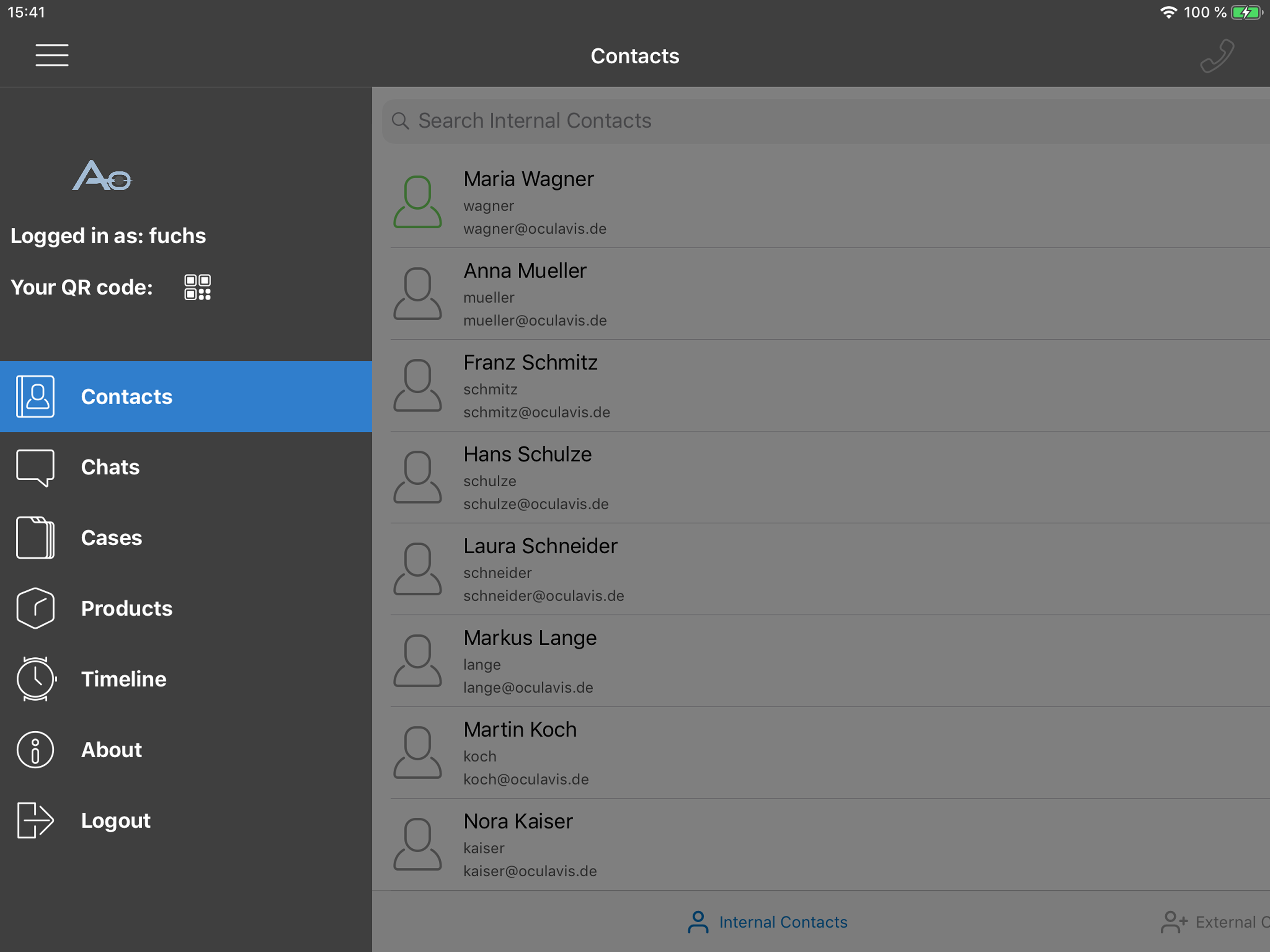Switch to the Internal Contacts tab
The height and width of the screenshot is (952, 1270).
tap(767, 922)
